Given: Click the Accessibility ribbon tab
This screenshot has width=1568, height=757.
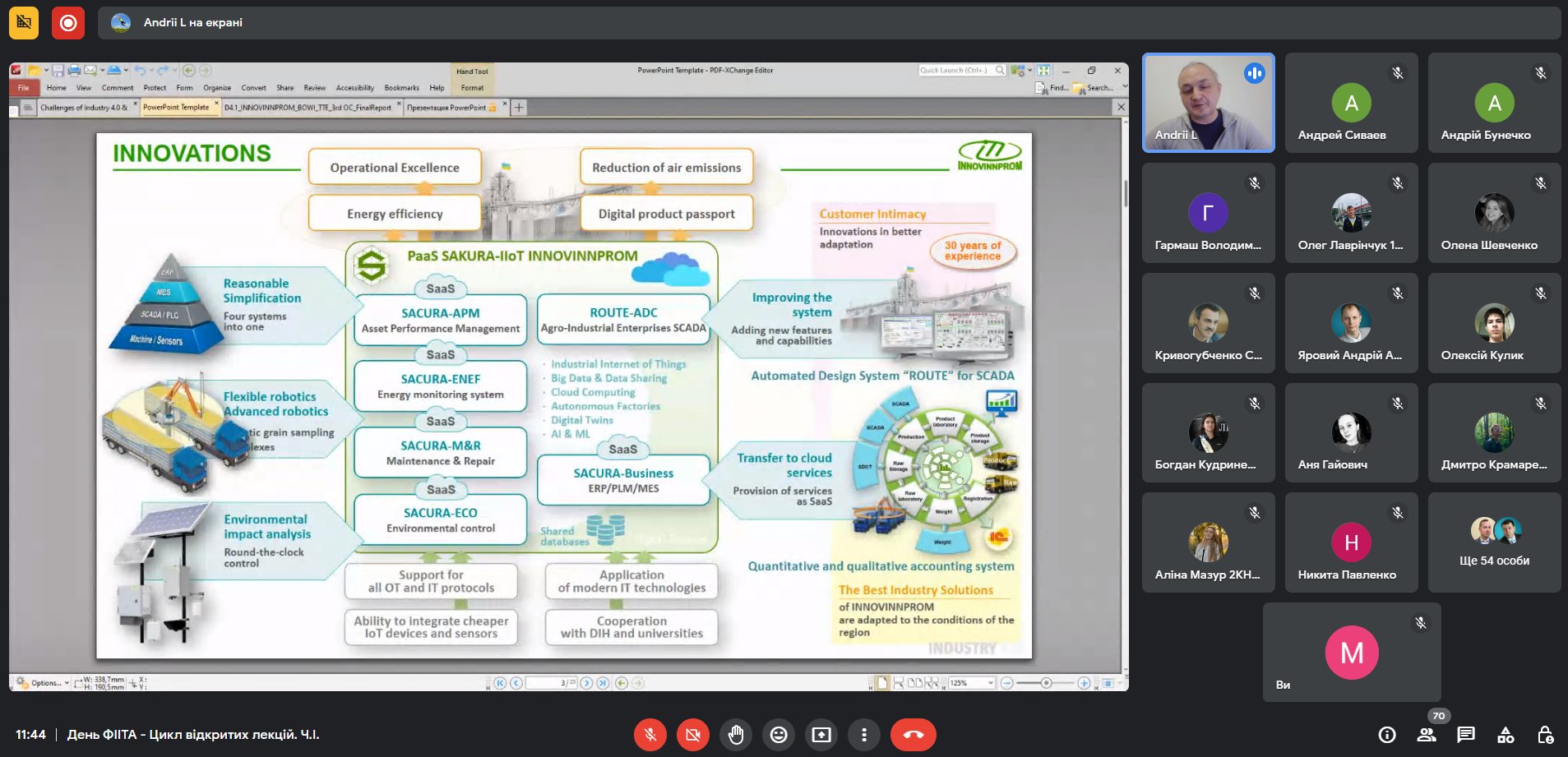Looking at the screenshot, I should pyautogui.click(x=355, y=88).
